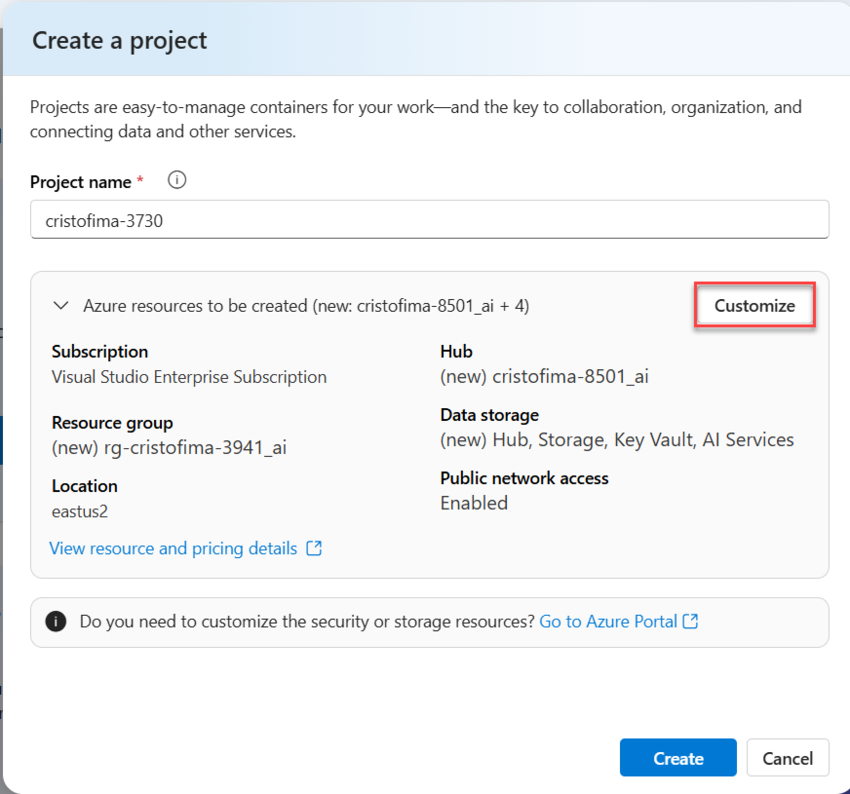Click the Project name text field
This screenshot has width=850, height=794.
coord(430,219)
